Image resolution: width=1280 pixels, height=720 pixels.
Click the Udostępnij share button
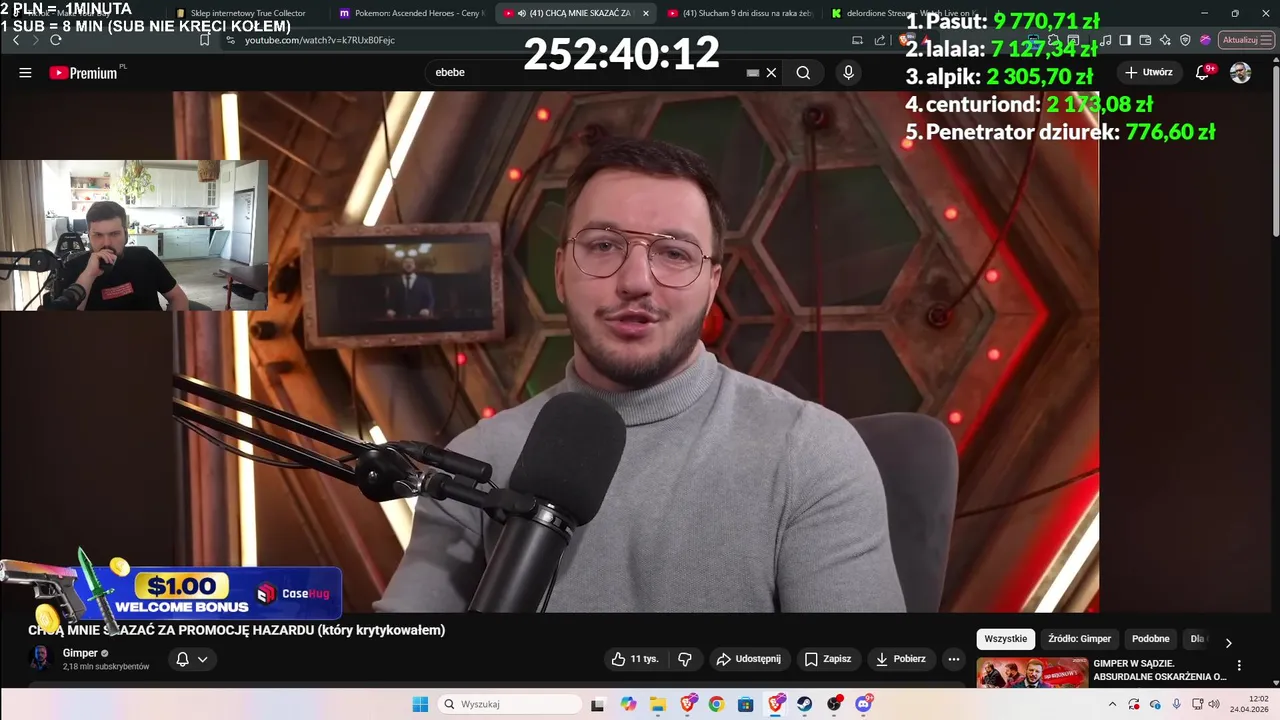(x=749, y=659)
